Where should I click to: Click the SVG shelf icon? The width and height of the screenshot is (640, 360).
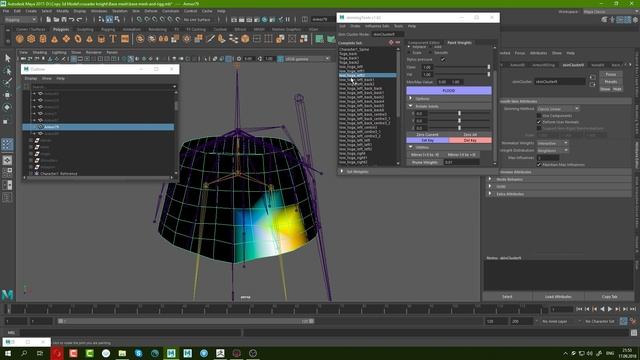125,39
